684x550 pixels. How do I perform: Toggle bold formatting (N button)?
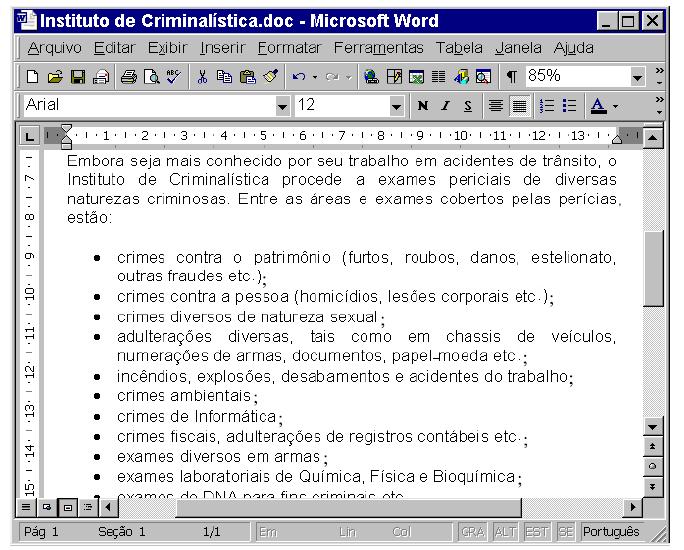point(423,106)
